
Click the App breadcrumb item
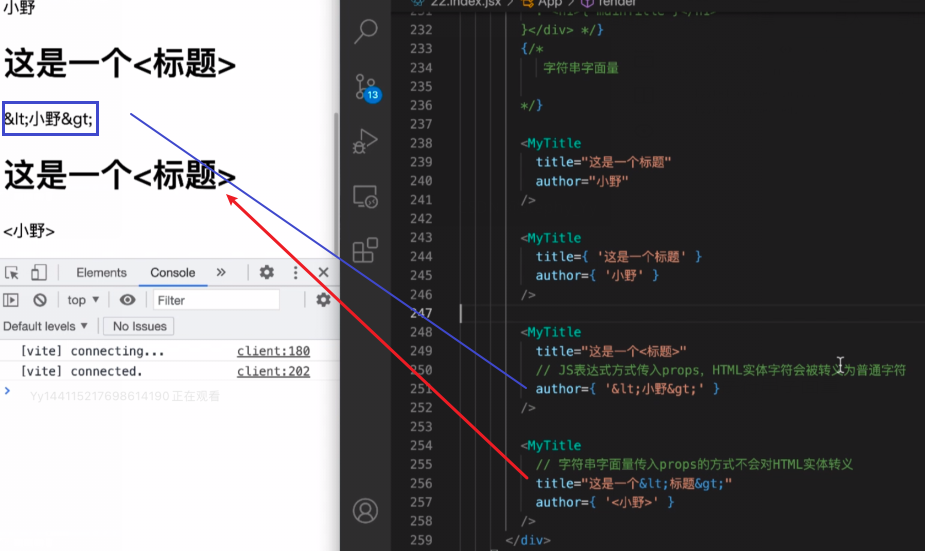pyautogui.click(x=543, y=3)
